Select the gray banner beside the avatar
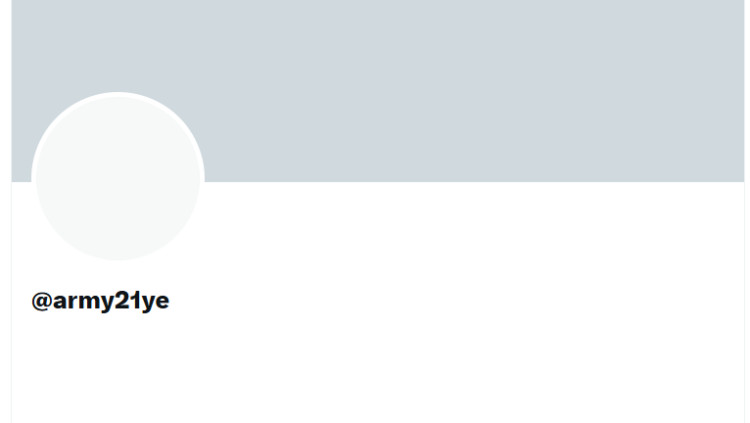The width and height of the screenshot is (750, 423). click(x=474, y=91)
